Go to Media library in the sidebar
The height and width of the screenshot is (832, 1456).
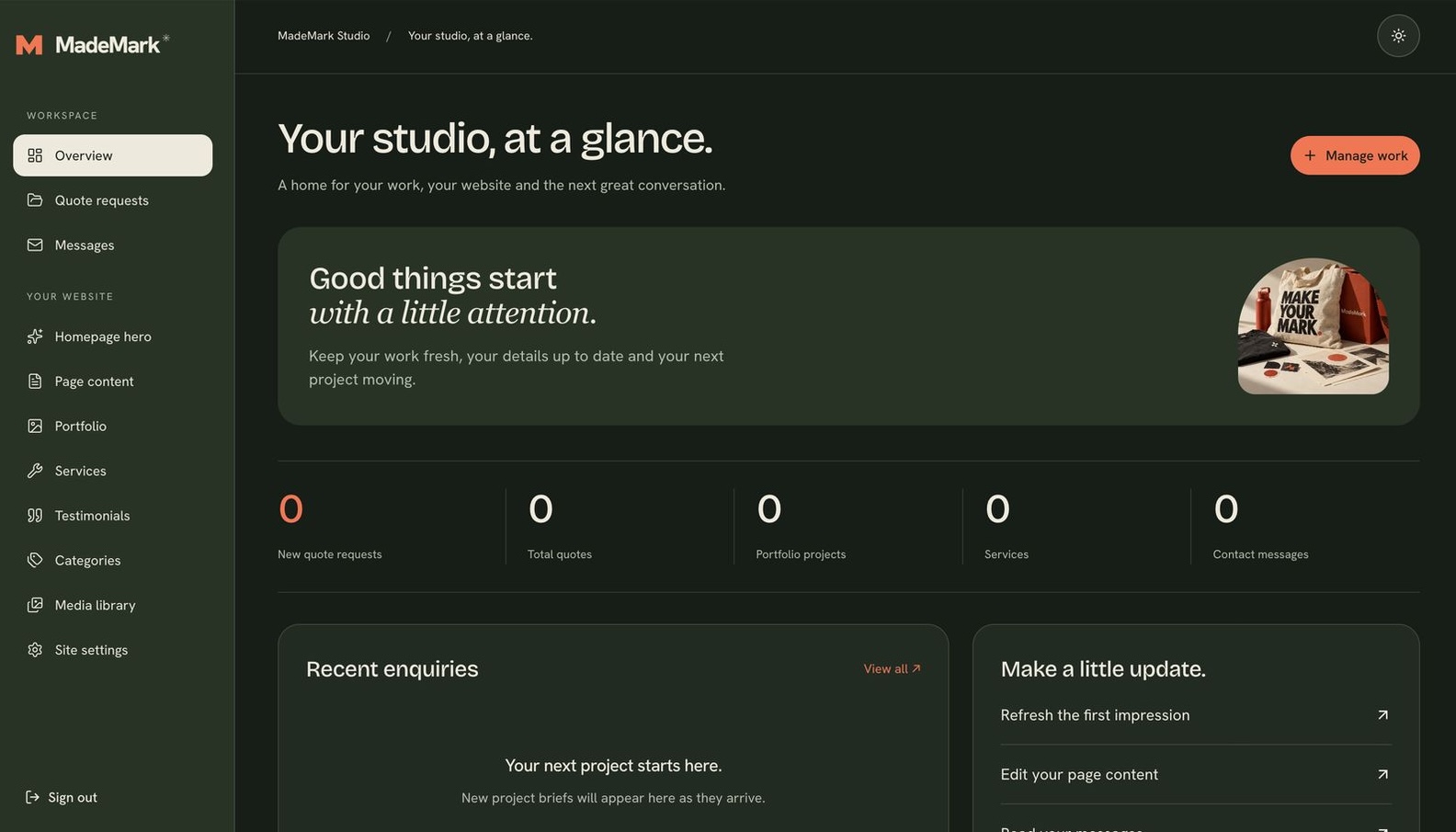113,605
